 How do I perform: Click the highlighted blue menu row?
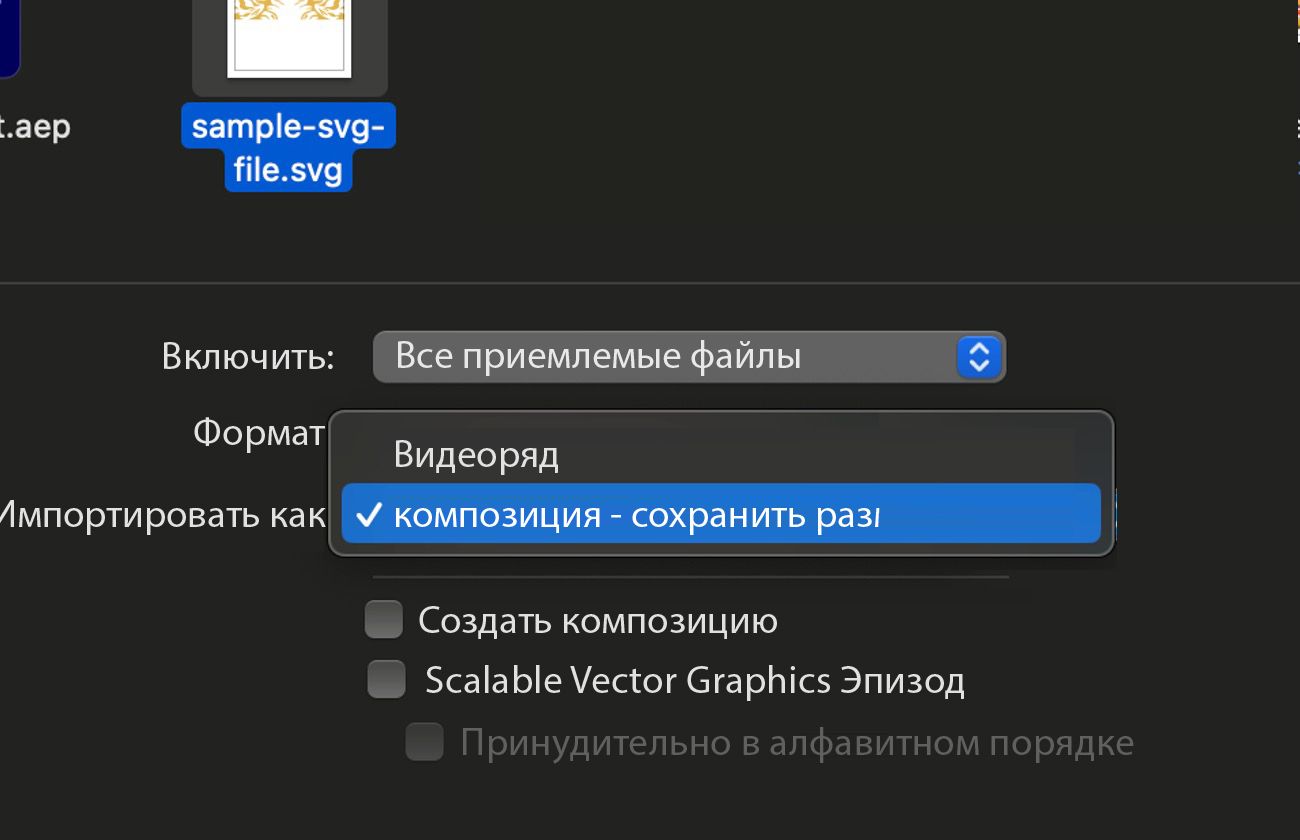coord(720,513)
